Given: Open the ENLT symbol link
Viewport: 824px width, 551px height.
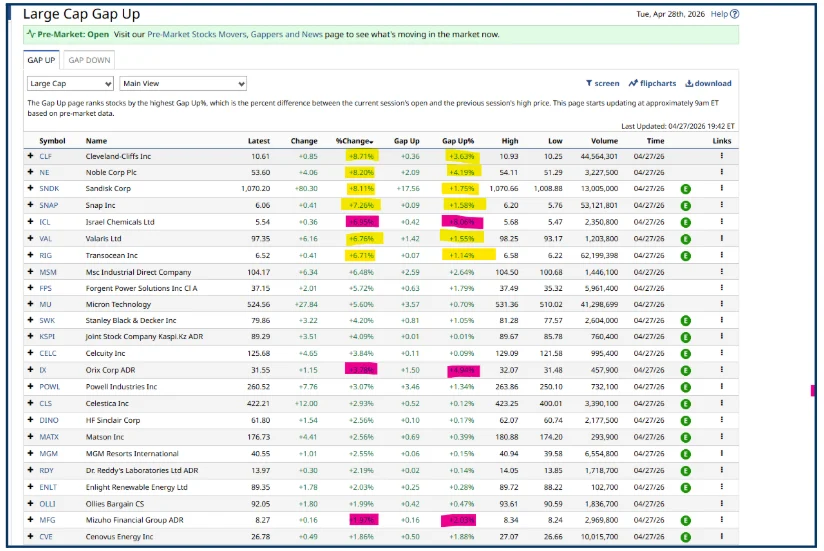Looking at the screenshot, I should point(48,487).
